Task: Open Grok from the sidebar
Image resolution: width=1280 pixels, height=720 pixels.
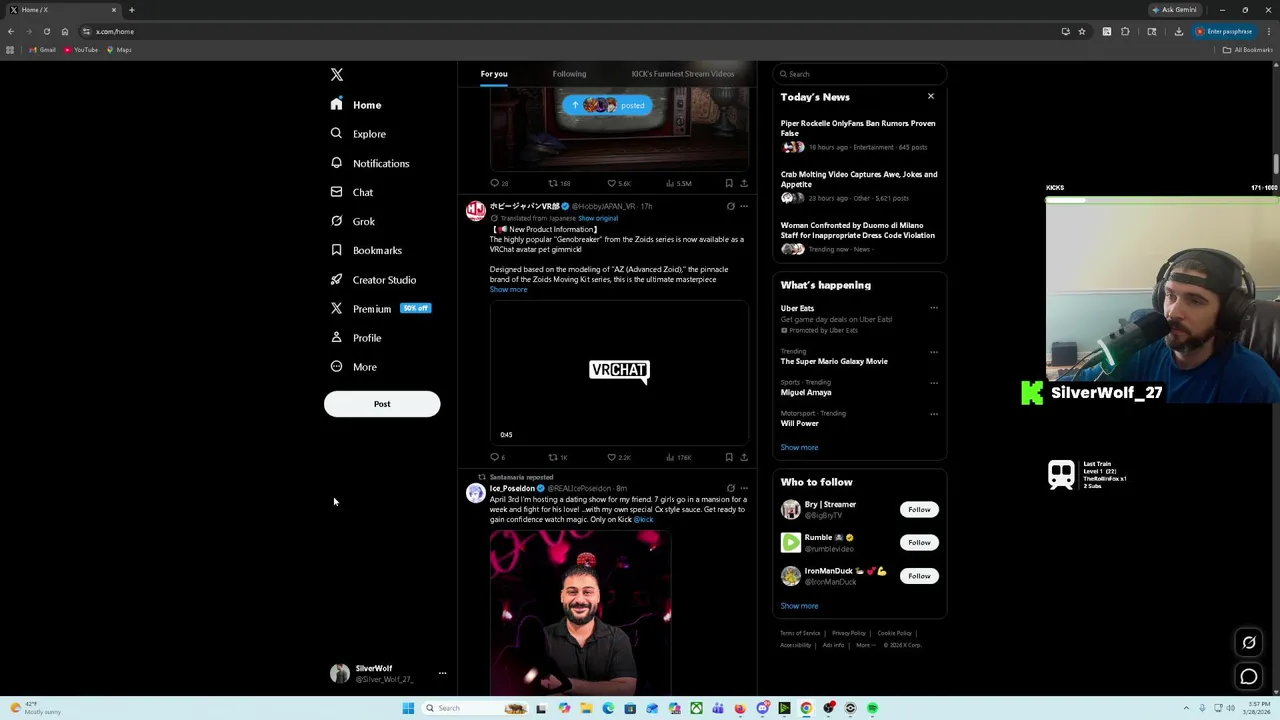Action: pos(352,221)
